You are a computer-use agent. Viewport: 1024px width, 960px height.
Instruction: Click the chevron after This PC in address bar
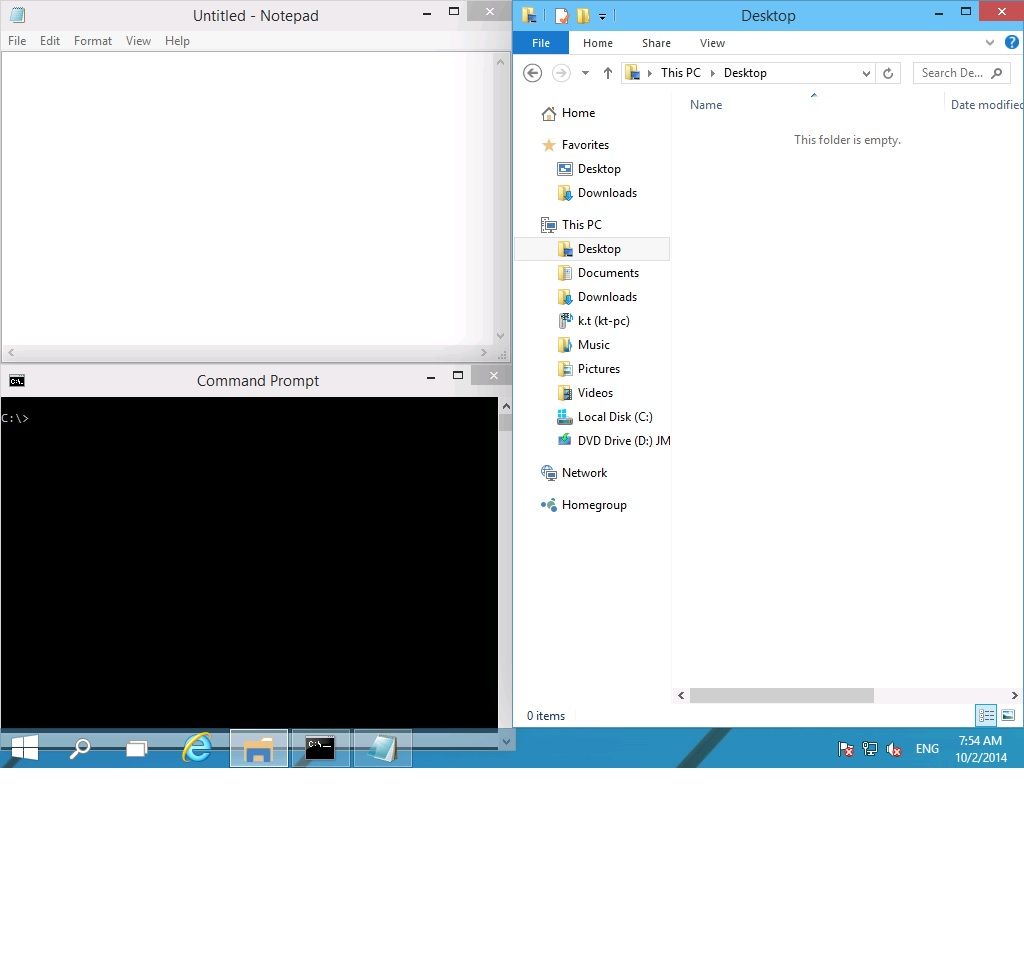tap(712, 73)
